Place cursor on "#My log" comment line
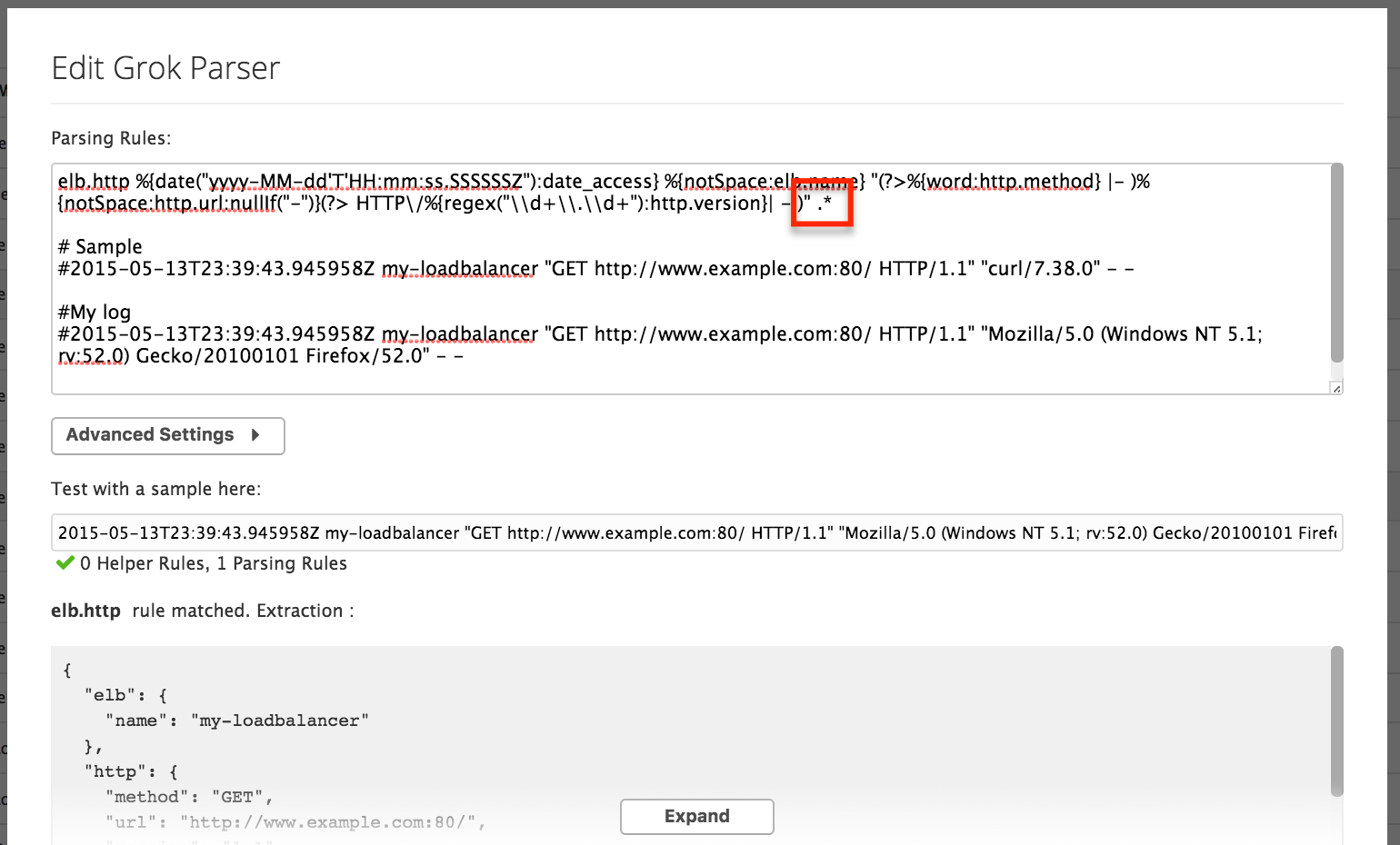Screen dimensions: 1400x845 (x=95, y=313)
